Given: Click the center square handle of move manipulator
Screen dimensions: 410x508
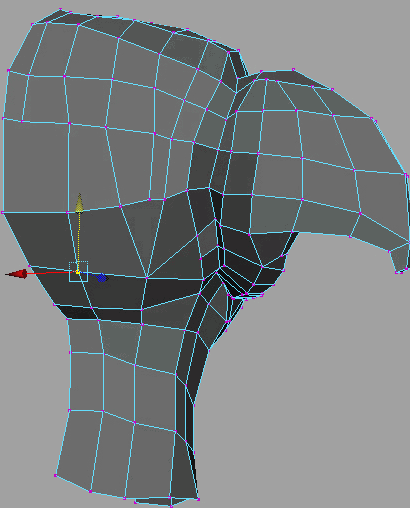Looking at the screenshot, I should 78,272.
